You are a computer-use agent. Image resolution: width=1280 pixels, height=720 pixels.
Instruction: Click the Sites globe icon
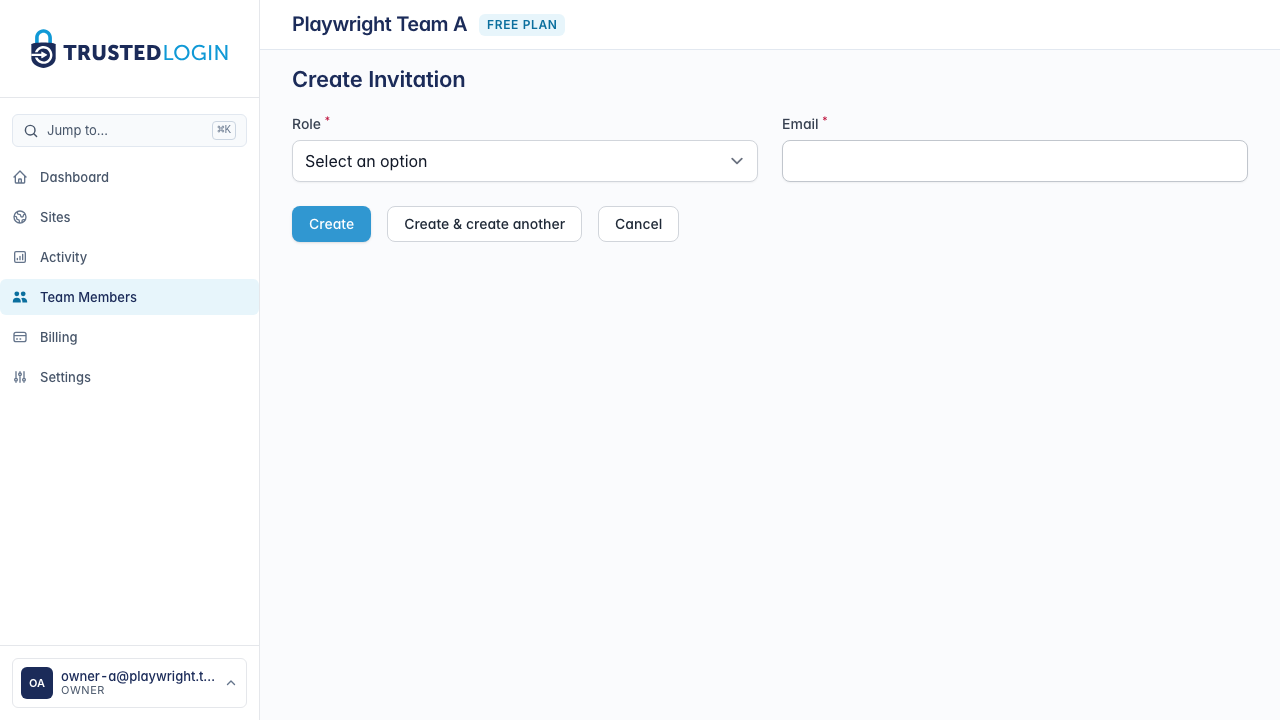point(20,217)
